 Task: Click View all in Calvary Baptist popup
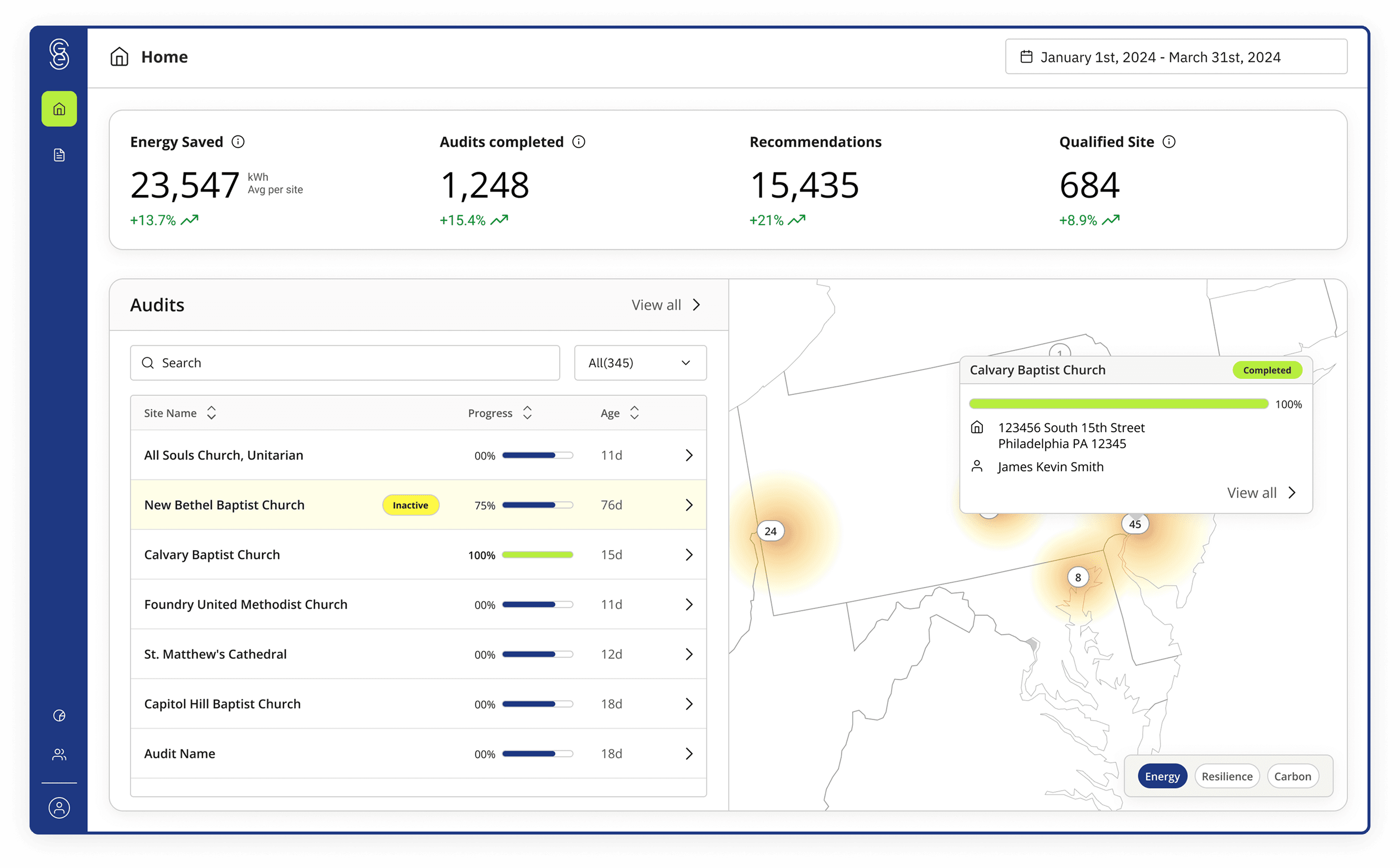point(1261,493)
